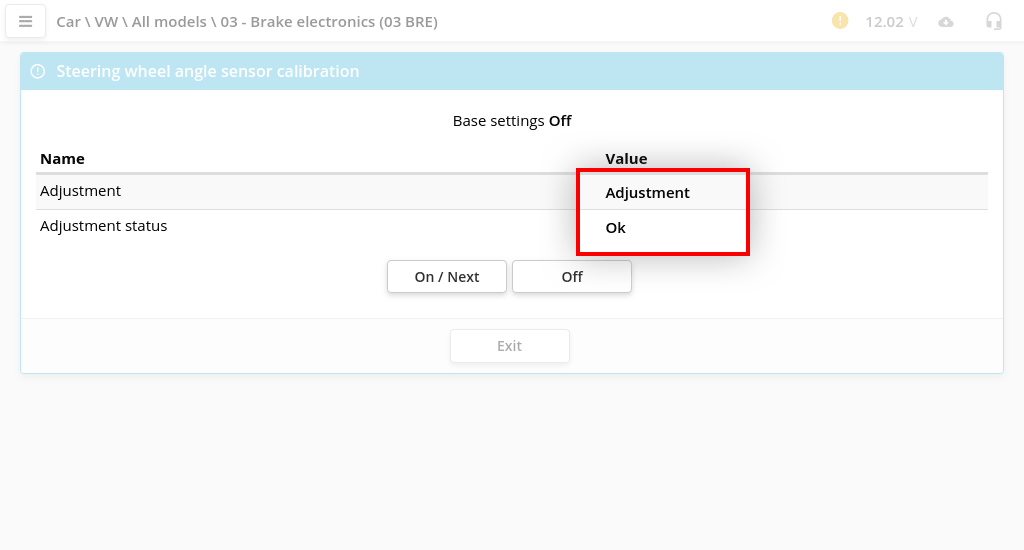The image size is (1024, 550).
Task: Open headset support icon
Action: click(993, 21)
